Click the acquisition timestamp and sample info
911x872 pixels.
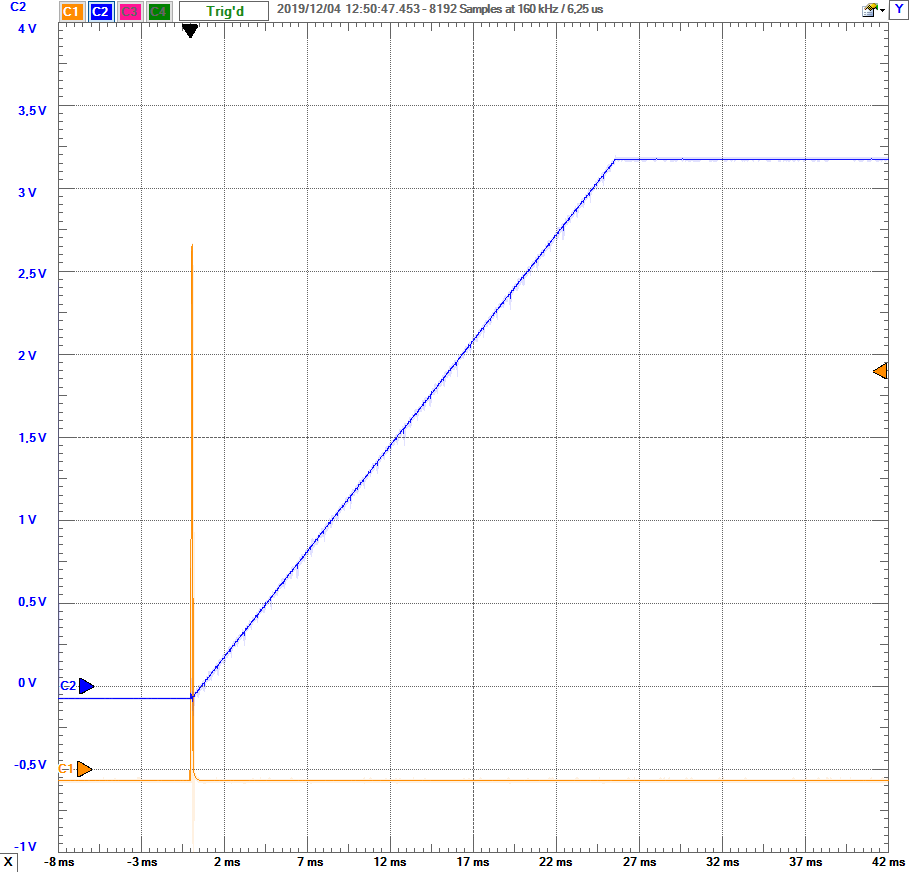click(440, 9)
